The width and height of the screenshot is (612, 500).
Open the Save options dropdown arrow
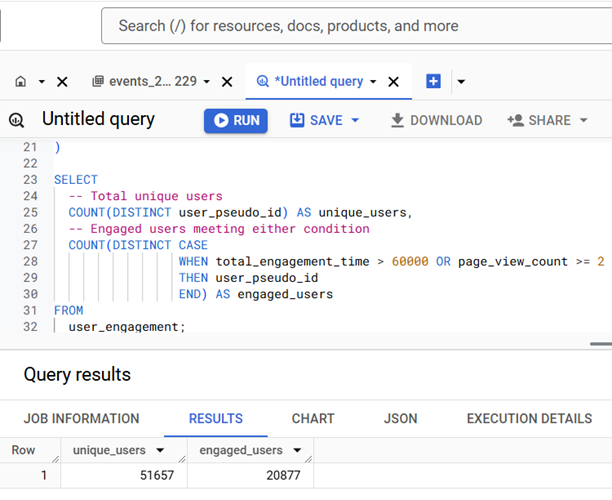tap(355, 120)
